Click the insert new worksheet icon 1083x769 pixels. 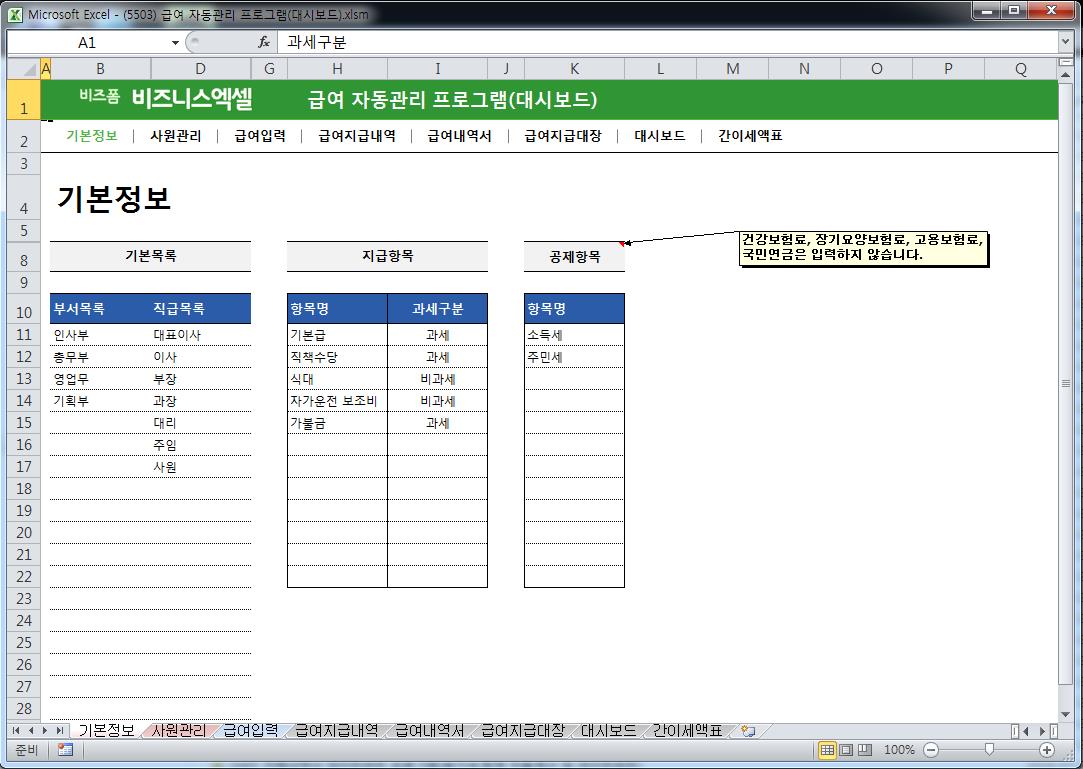pyautogui.click(x=748, y=730)
